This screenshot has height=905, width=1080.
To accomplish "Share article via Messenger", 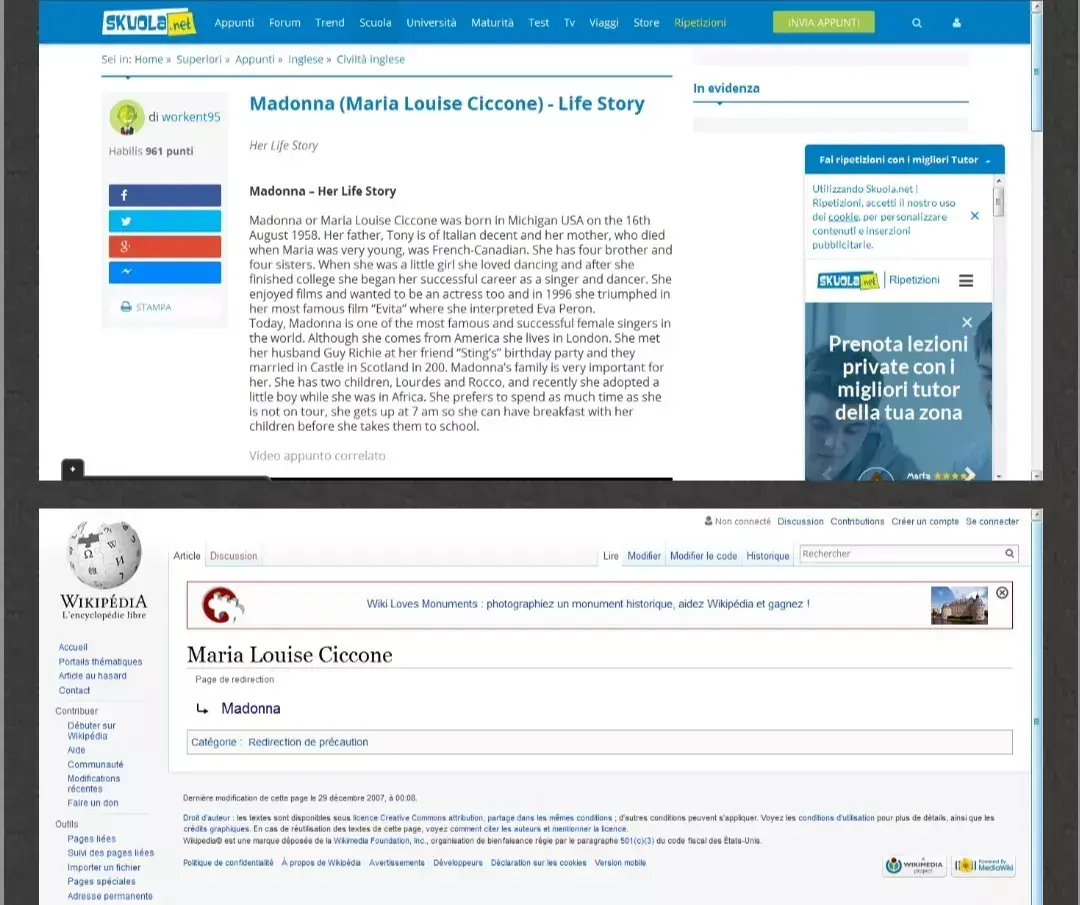I will tap(165, 272).
